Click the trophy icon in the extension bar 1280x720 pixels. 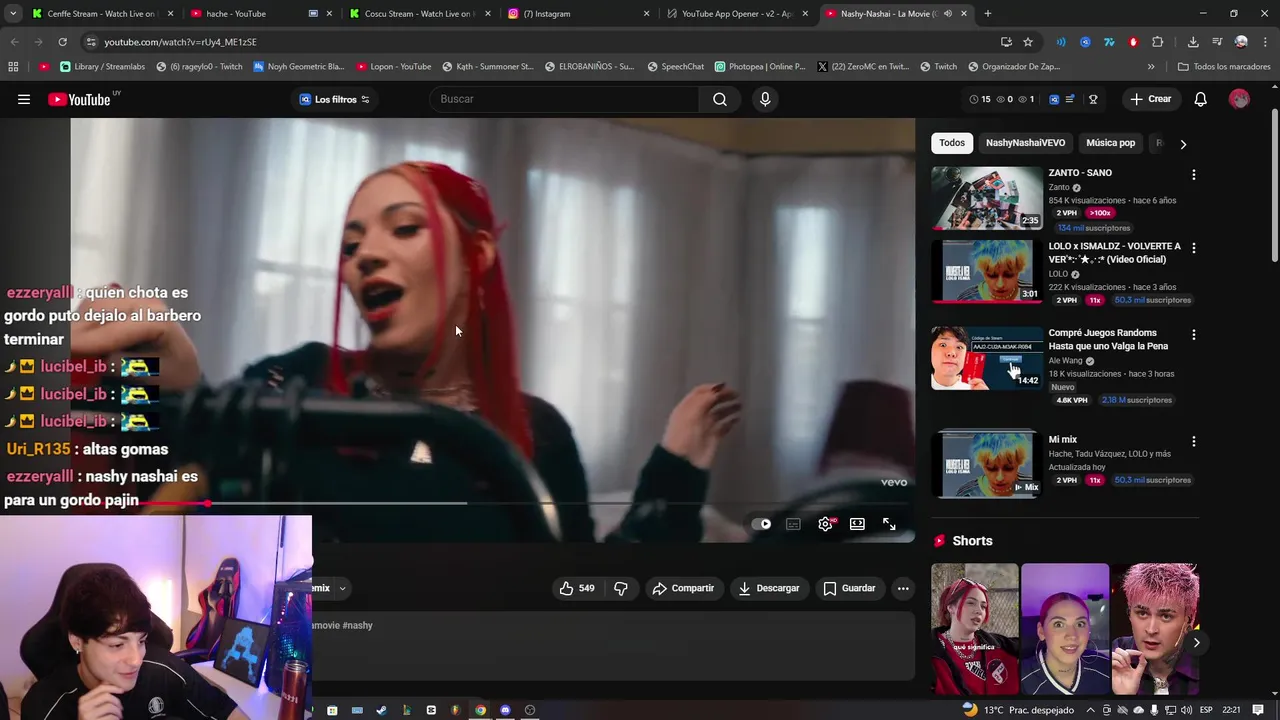click(1093, 99)
